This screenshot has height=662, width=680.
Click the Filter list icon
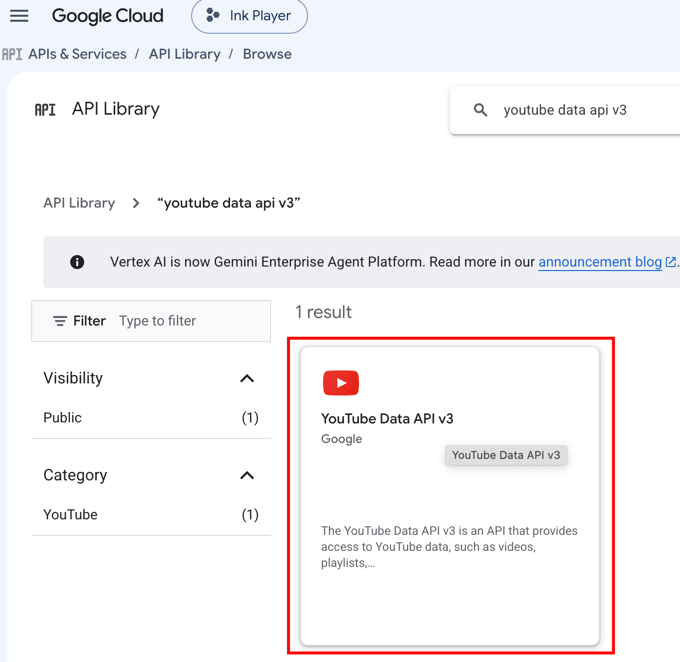pos(60,321)
